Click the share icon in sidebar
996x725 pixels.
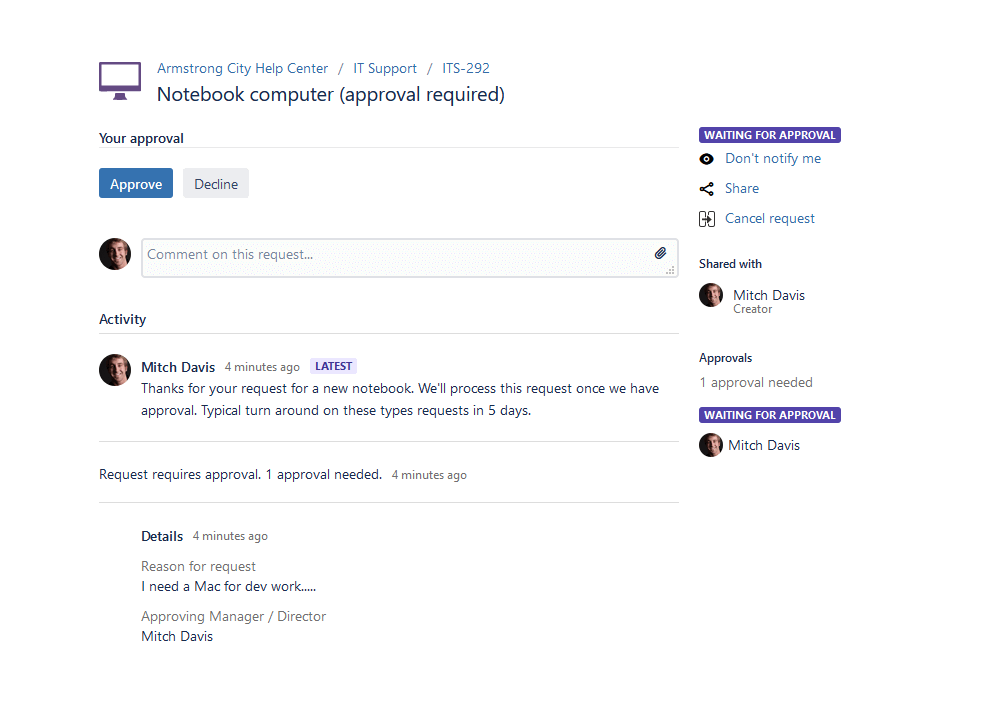707,189
